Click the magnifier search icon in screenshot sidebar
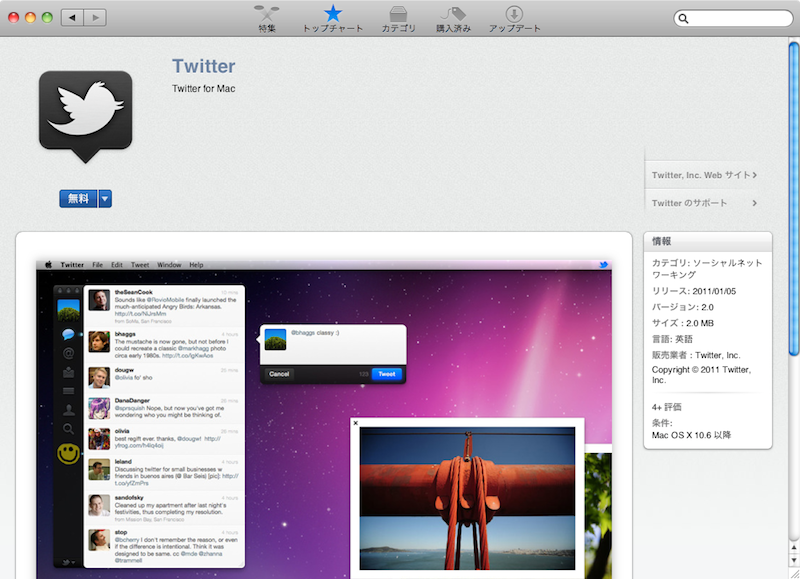The width and height of the screenshot is (800, 579). click(68, 429)
